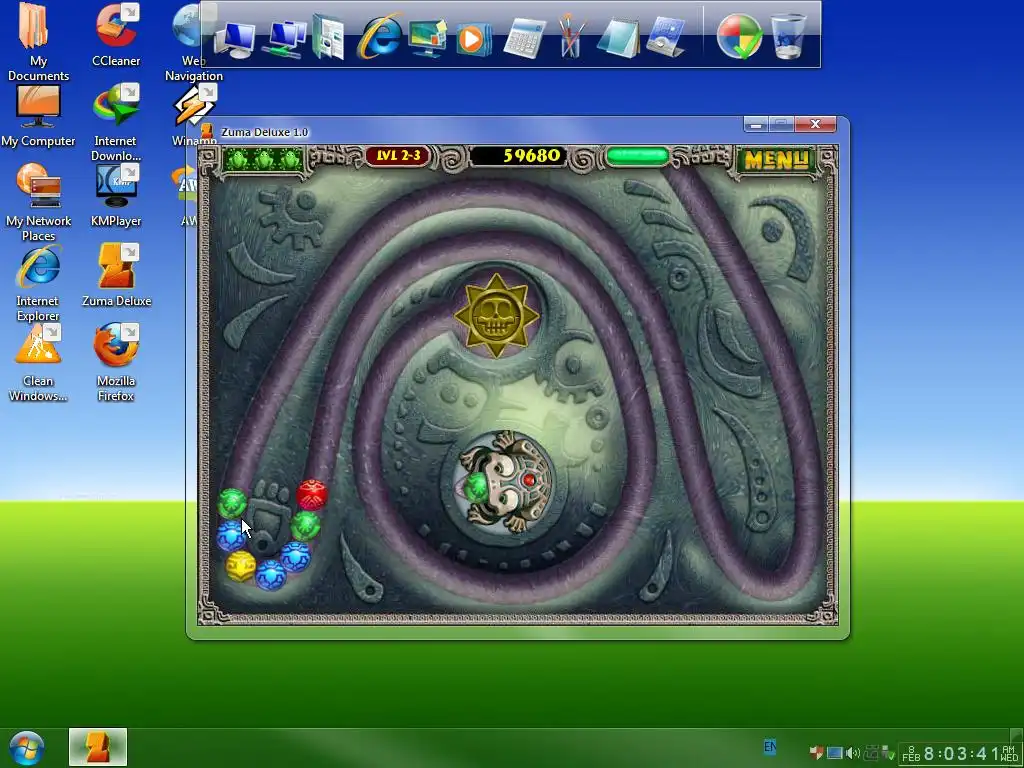Open the computer icon in dock
Image resolution: width=1024 pixels, height=768 pixels.
tap(234, 40)
